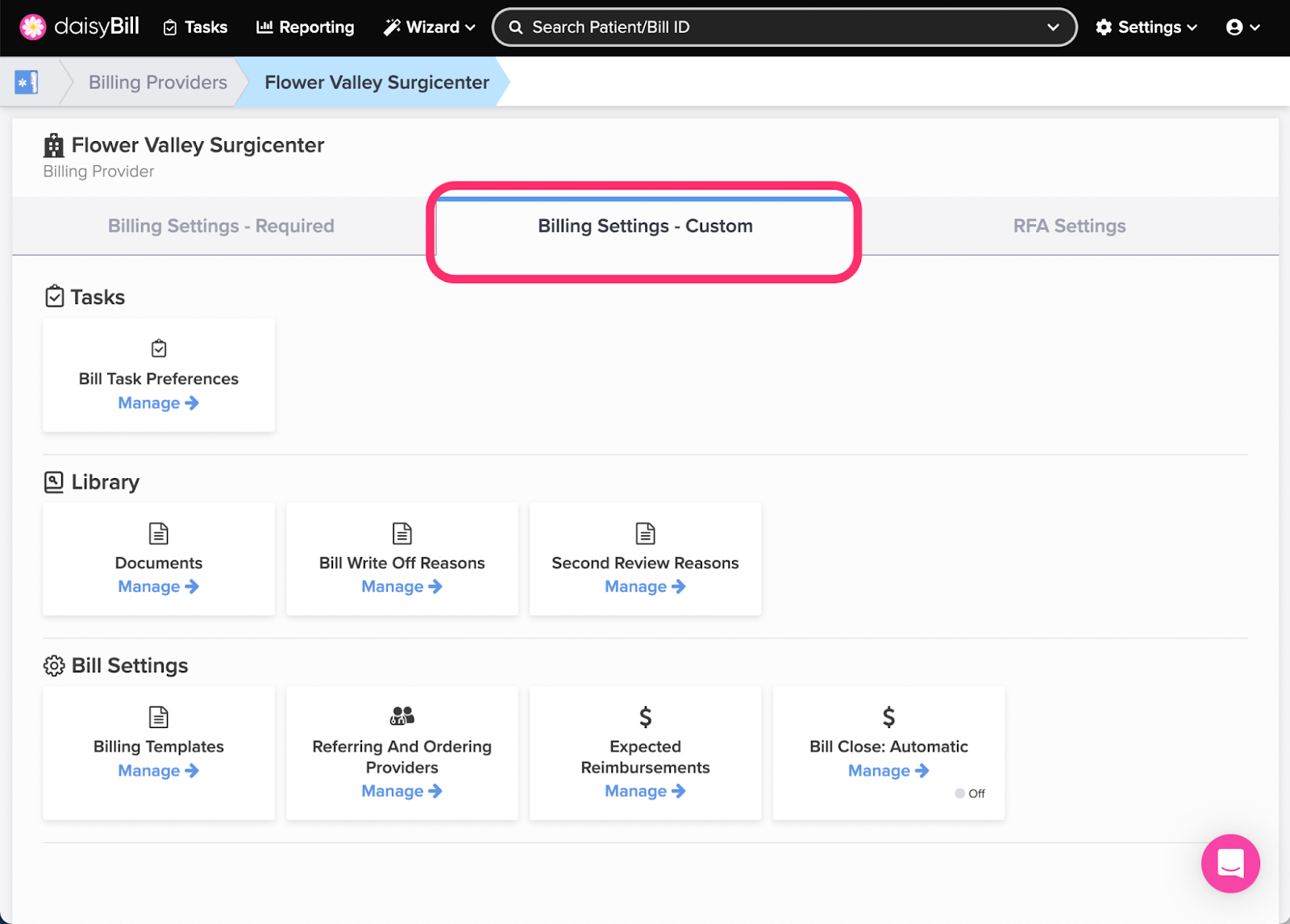Viewport: 1290px width, 924px height.
Task: Manage Bill Write Off Reasons
Action: [402, 587]
